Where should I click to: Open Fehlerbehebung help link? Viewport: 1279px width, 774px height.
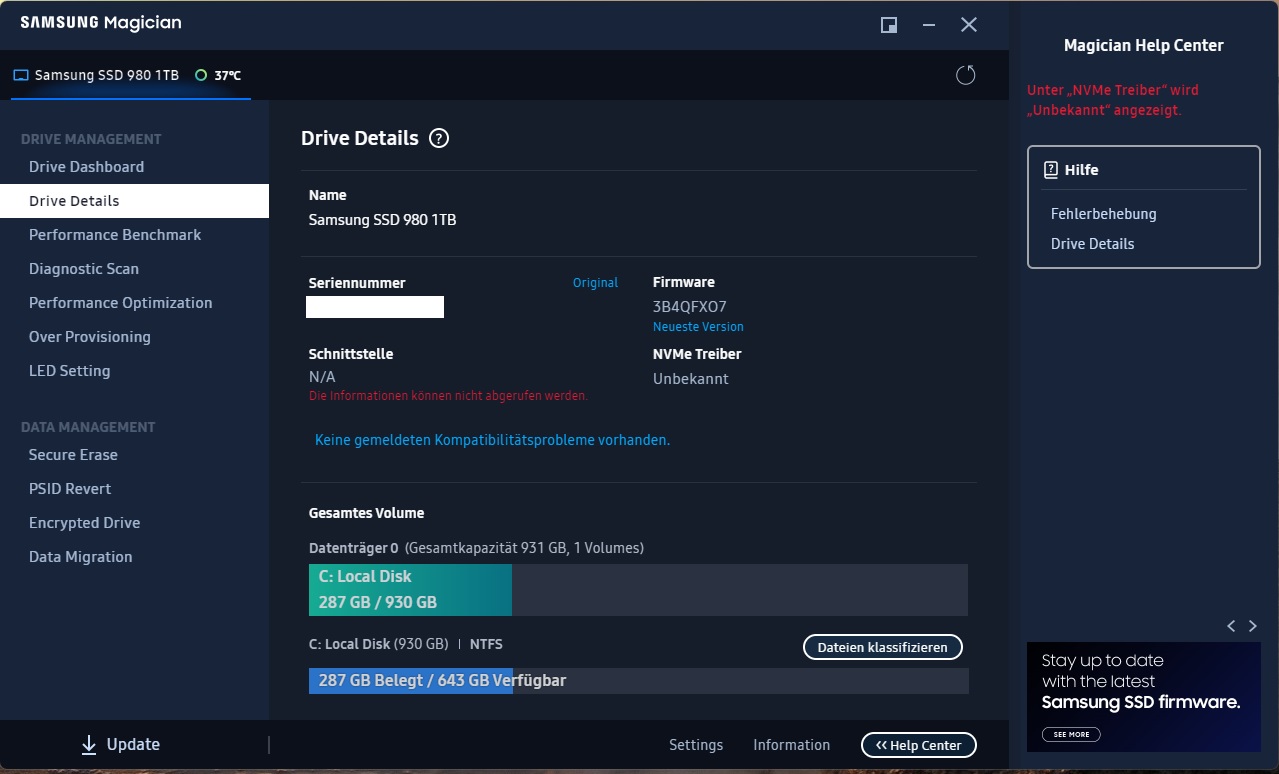pyautogui.click(x=1103, y=214)
